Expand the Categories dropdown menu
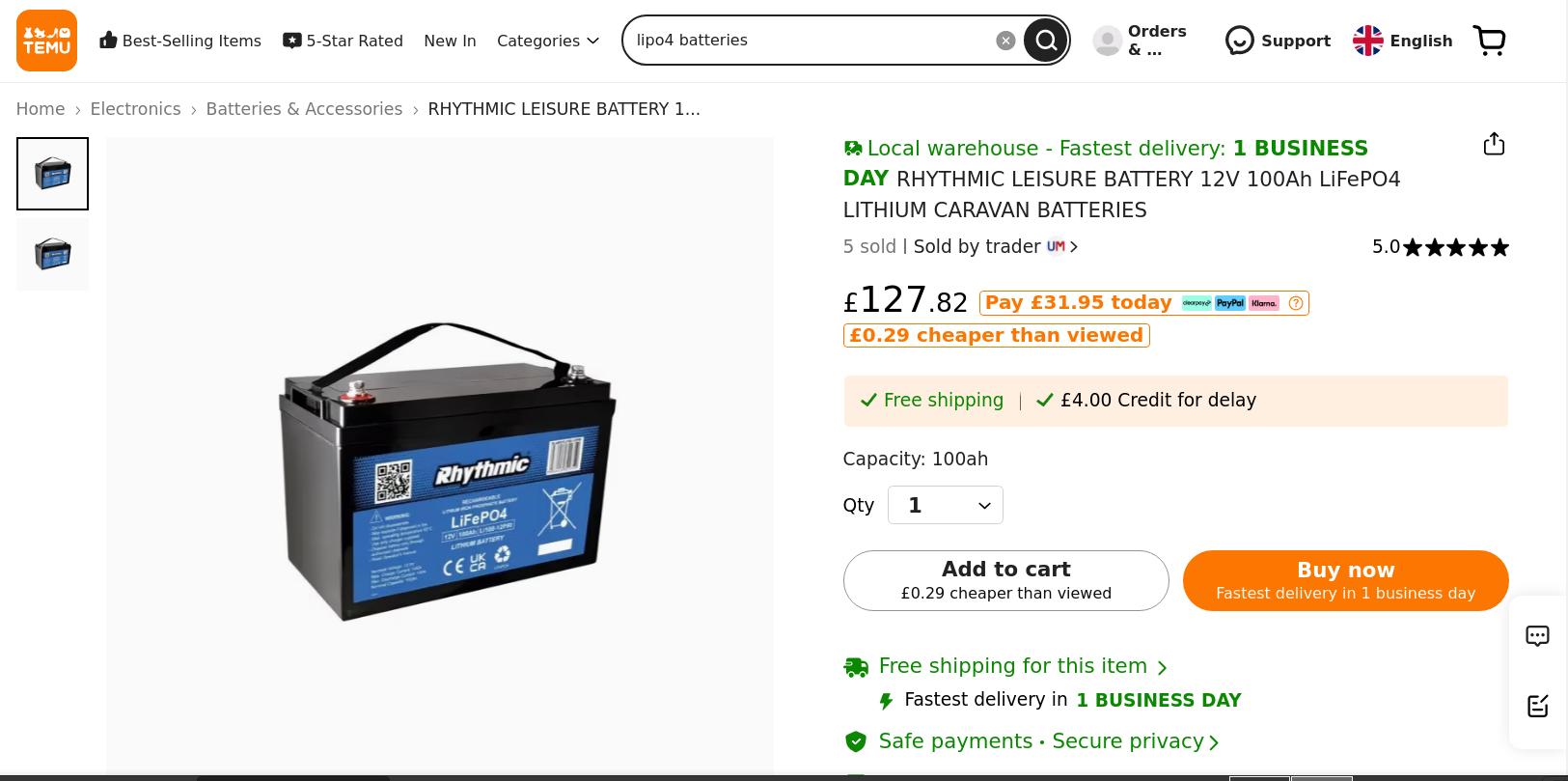1568x781 pixels. click(547, 41)
